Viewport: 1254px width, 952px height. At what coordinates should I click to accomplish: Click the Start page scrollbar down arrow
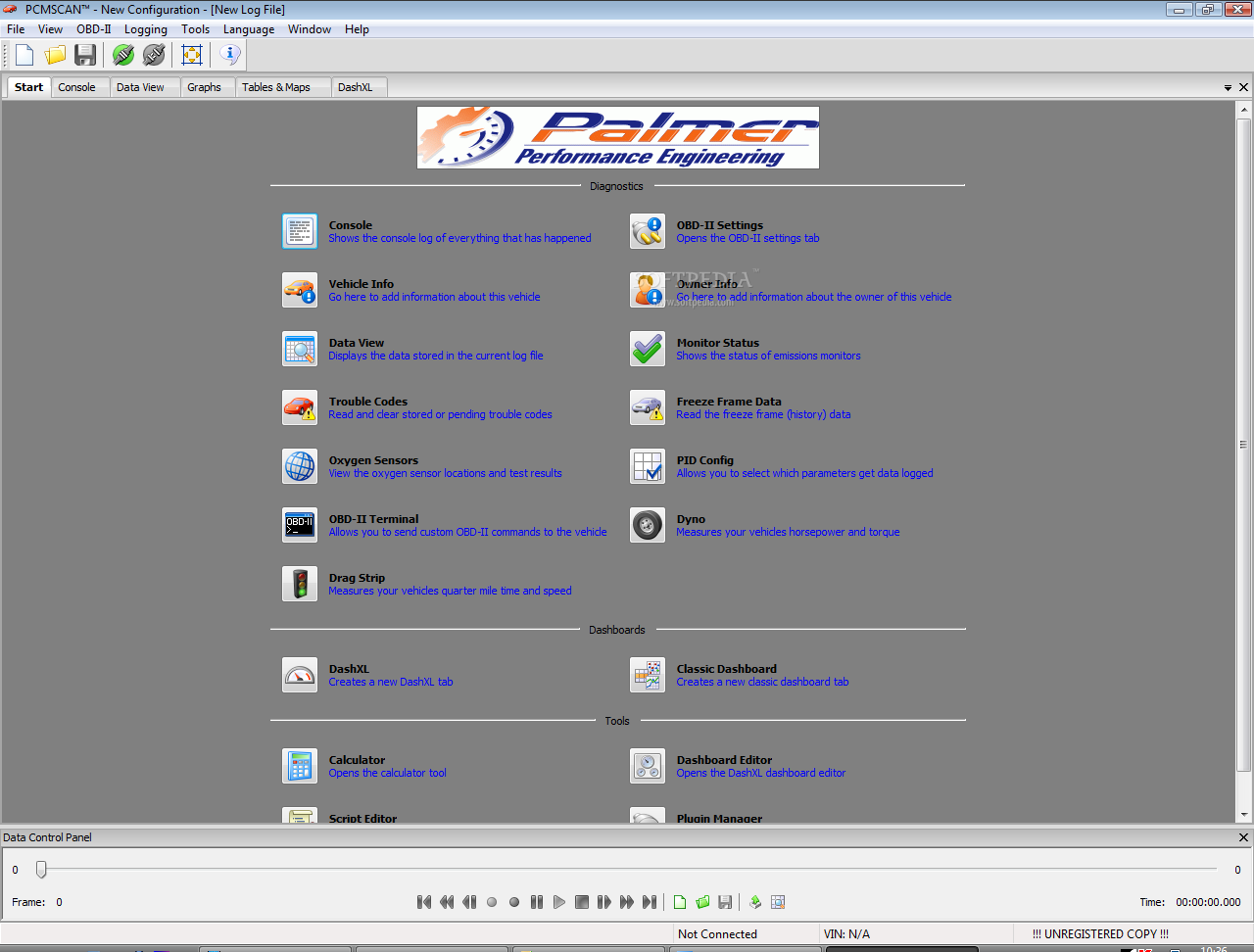click(x=1244, y=815)
